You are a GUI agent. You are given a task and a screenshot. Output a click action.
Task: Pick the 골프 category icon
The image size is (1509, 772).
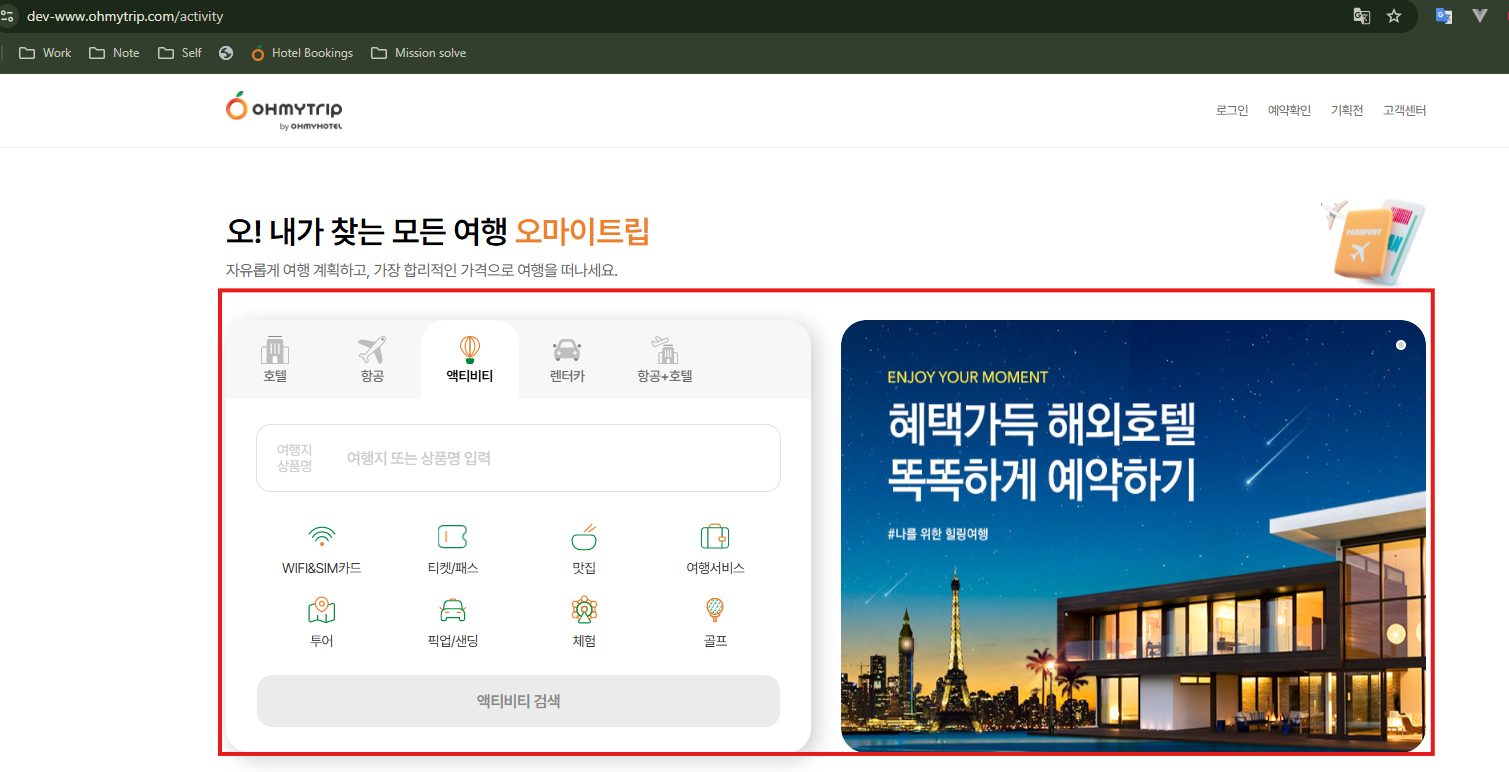click(x=714, y=610)
